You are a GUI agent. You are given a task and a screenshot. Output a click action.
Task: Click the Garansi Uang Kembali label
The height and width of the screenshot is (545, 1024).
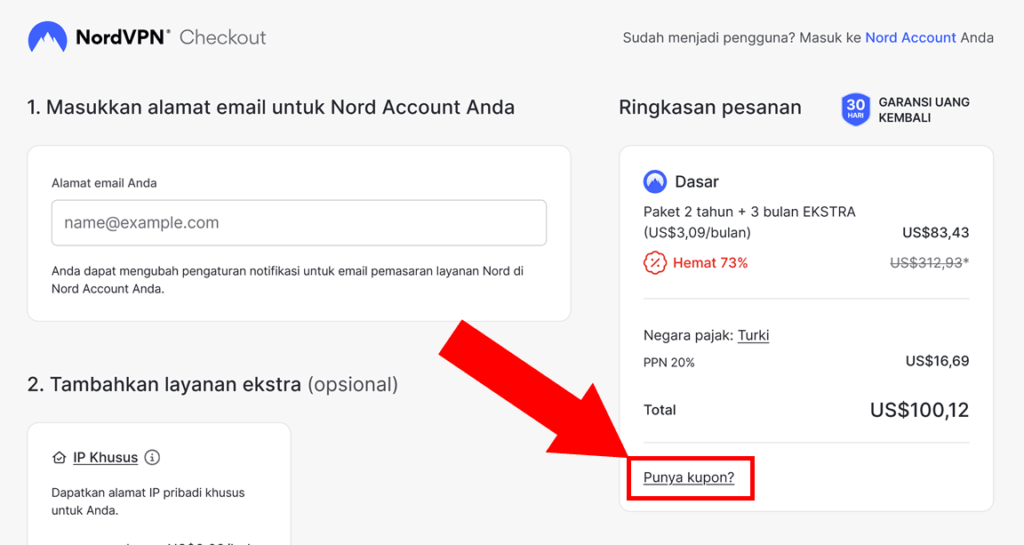(923, 110)
